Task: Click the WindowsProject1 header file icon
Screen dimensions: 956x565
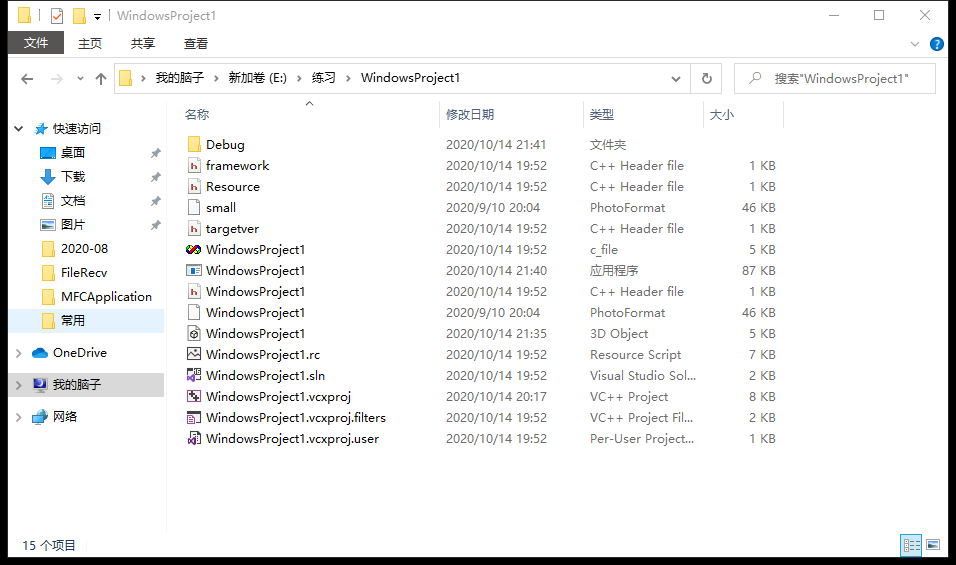Action: [x=194, y=292]
